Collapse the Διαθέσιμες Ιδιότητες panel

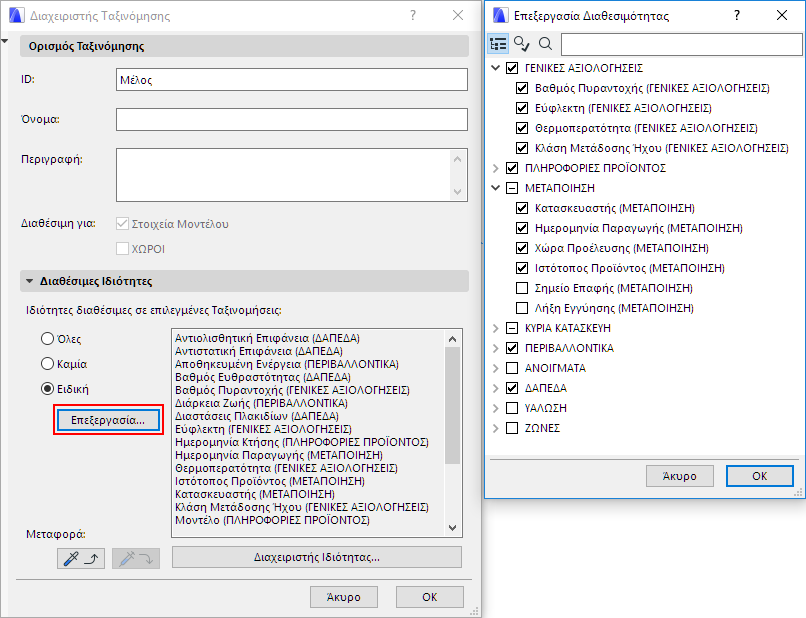(x=29, y=281)
